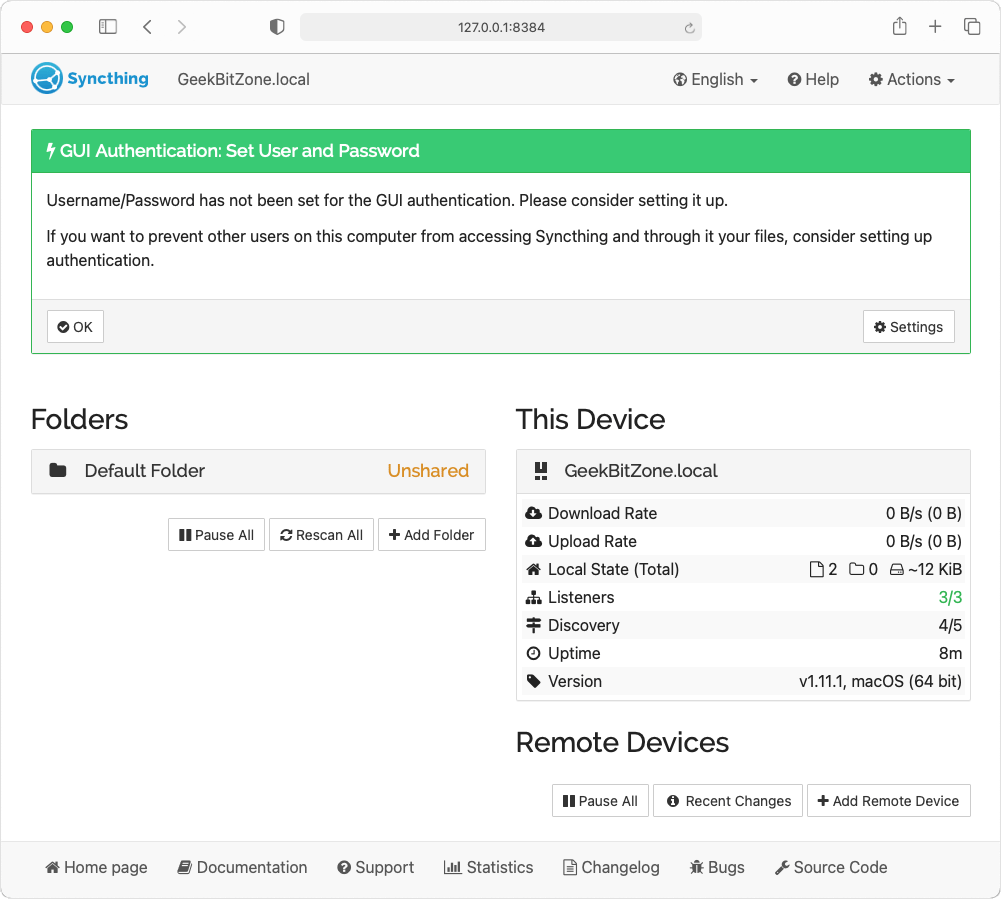Click the Local State home icon
Viewport: 1001px width, 899px height.
533,569
